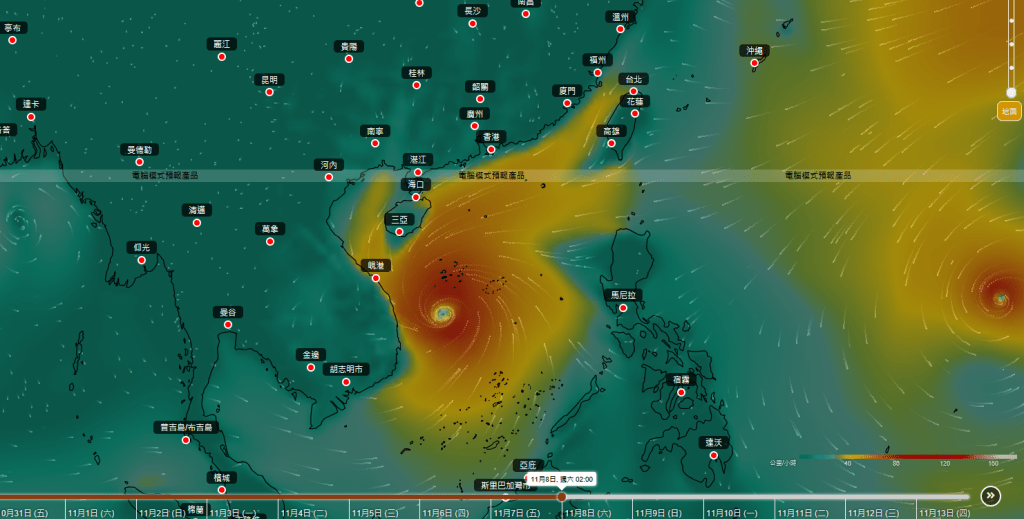Screen dimensions: 1024x519
Task: Select the 曼谷 city marker
Action: (229, 325)
